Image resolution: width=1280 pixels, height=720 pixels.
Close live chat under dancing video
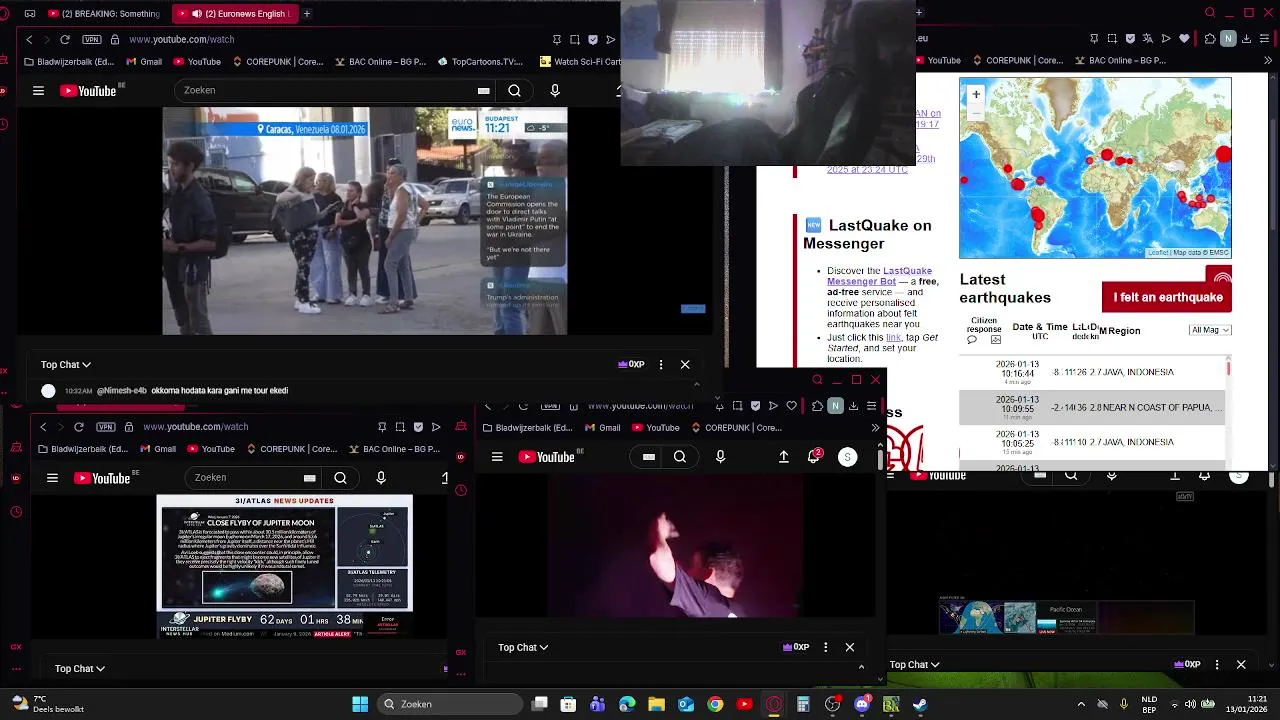850,648
